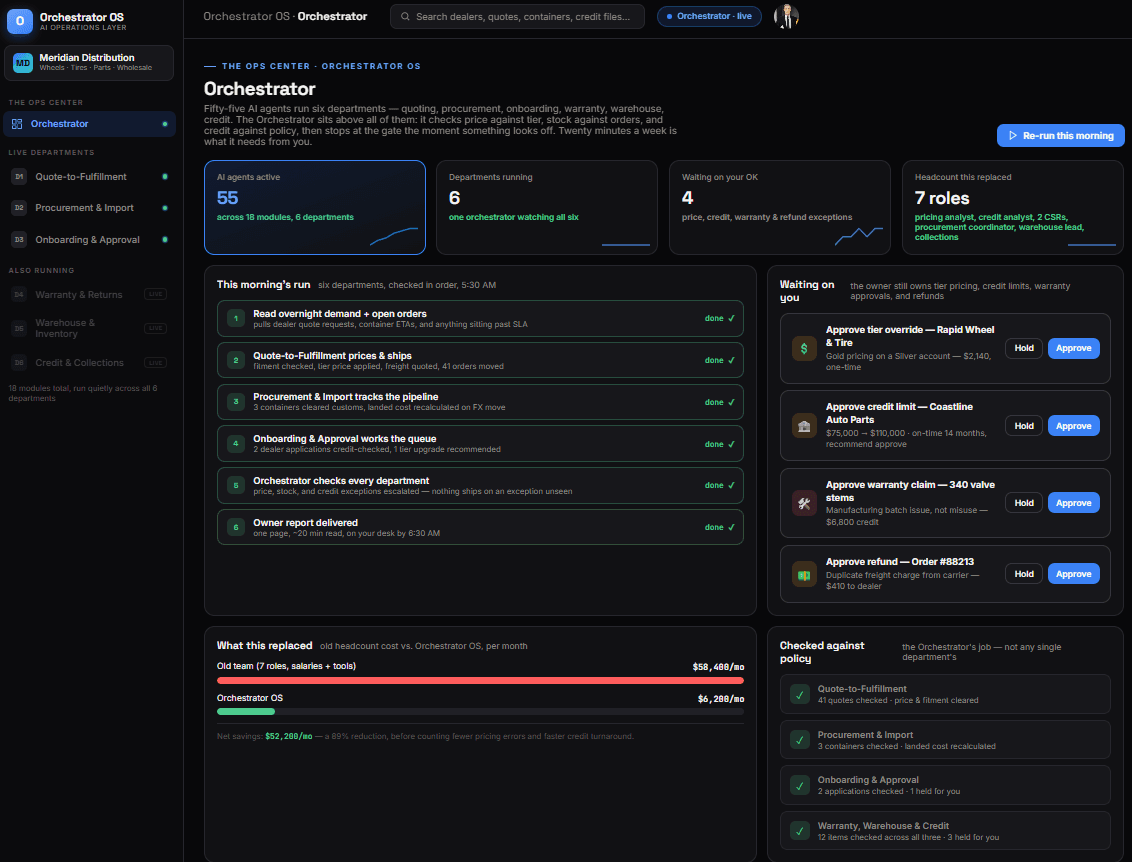The width and height of the screenshot is (1132, 862).
Task: Hold refund for Order #88213
Action: (x=1024, y=575)
